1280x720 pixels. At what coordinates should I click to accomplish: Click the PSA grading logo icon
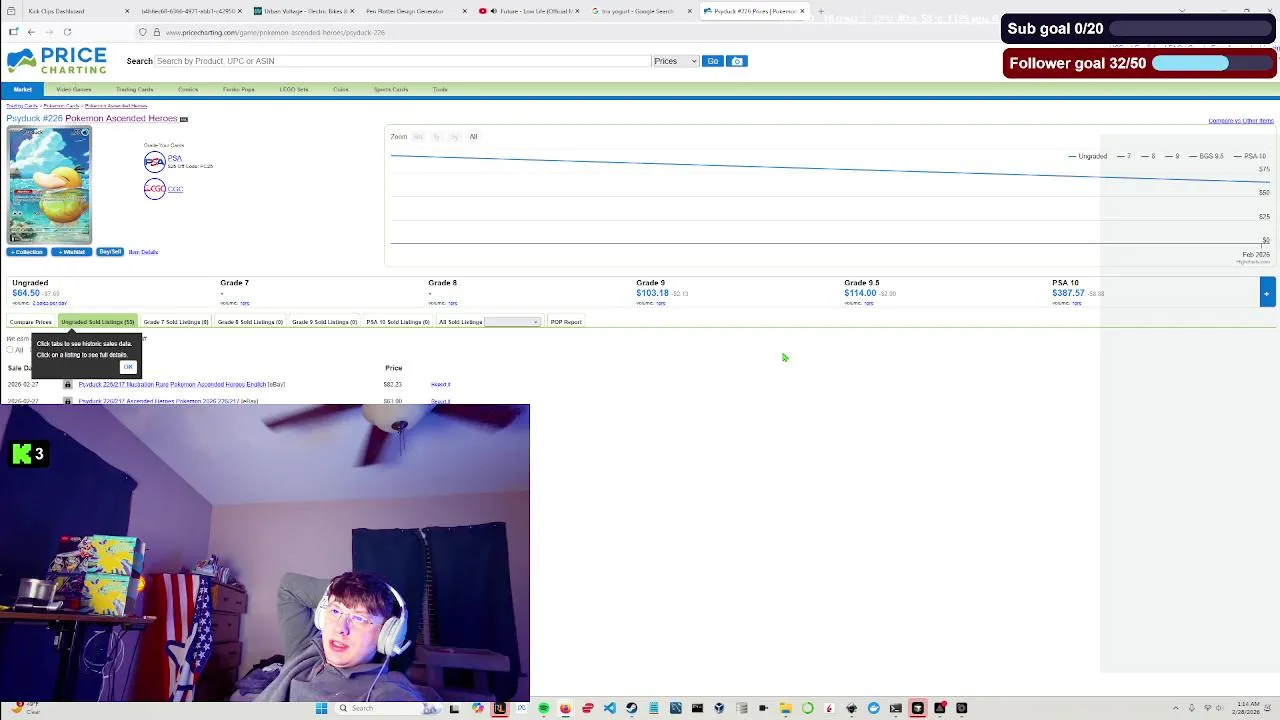pyautogui.click(x=154, y=161)
